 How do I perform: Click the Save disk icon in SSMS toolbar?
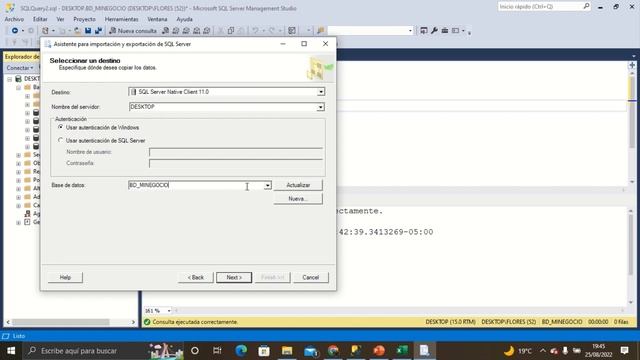coord(88,31)
